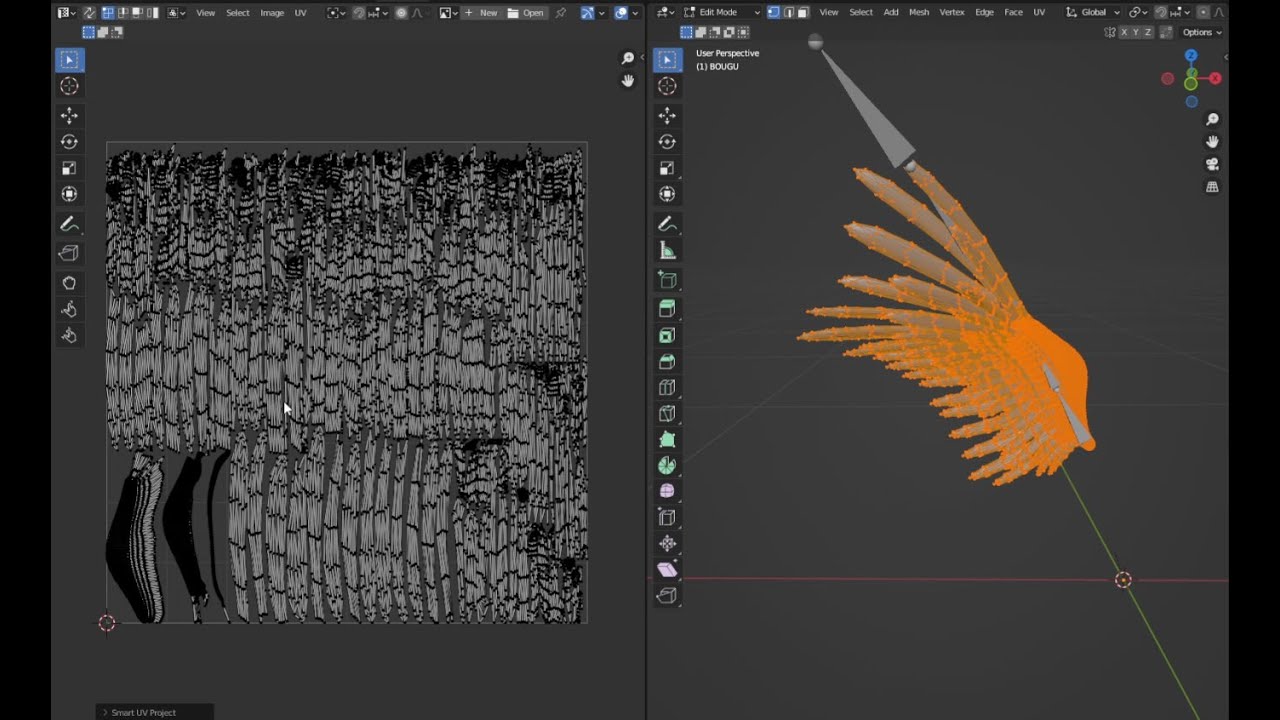Select the Cursor tool in 3D viewport
The width and height of the screenshot is (1280, 720).
pyautogui.click(x=667, y=86)
